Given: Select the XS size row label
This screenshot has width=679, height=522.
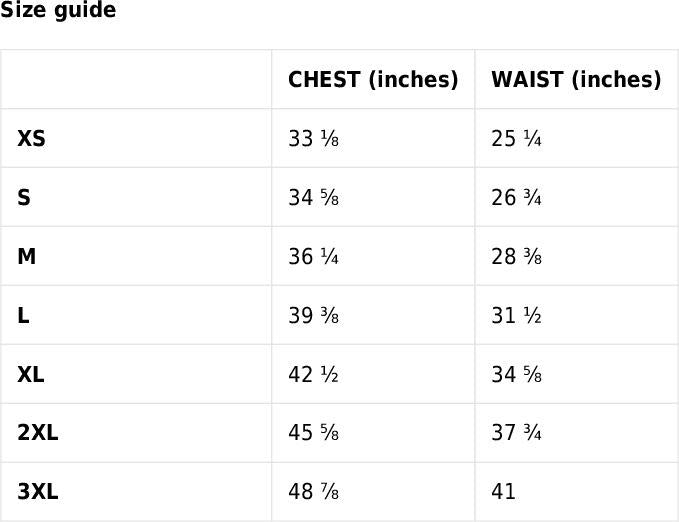Looking at the screenshot, I should tap(31, 139).
